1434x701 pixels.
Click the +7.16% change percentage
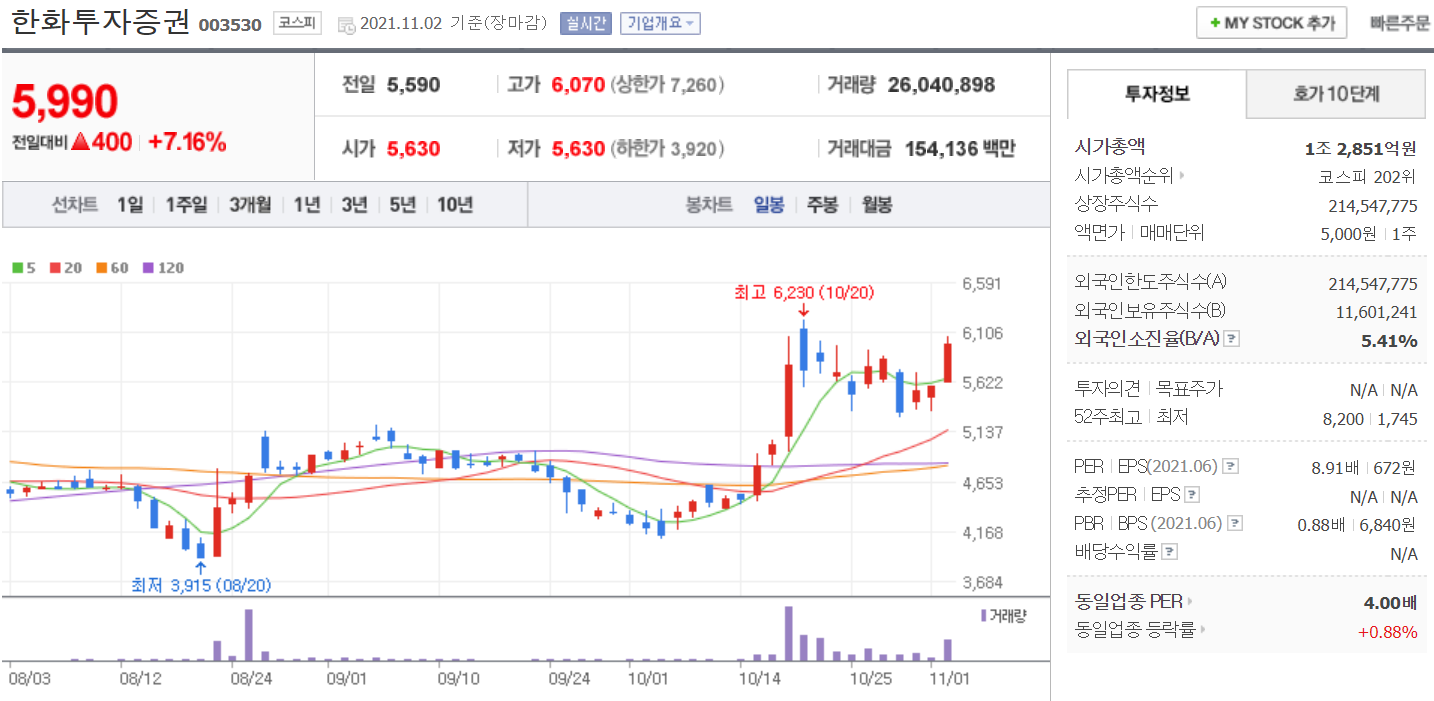[187, 142]
